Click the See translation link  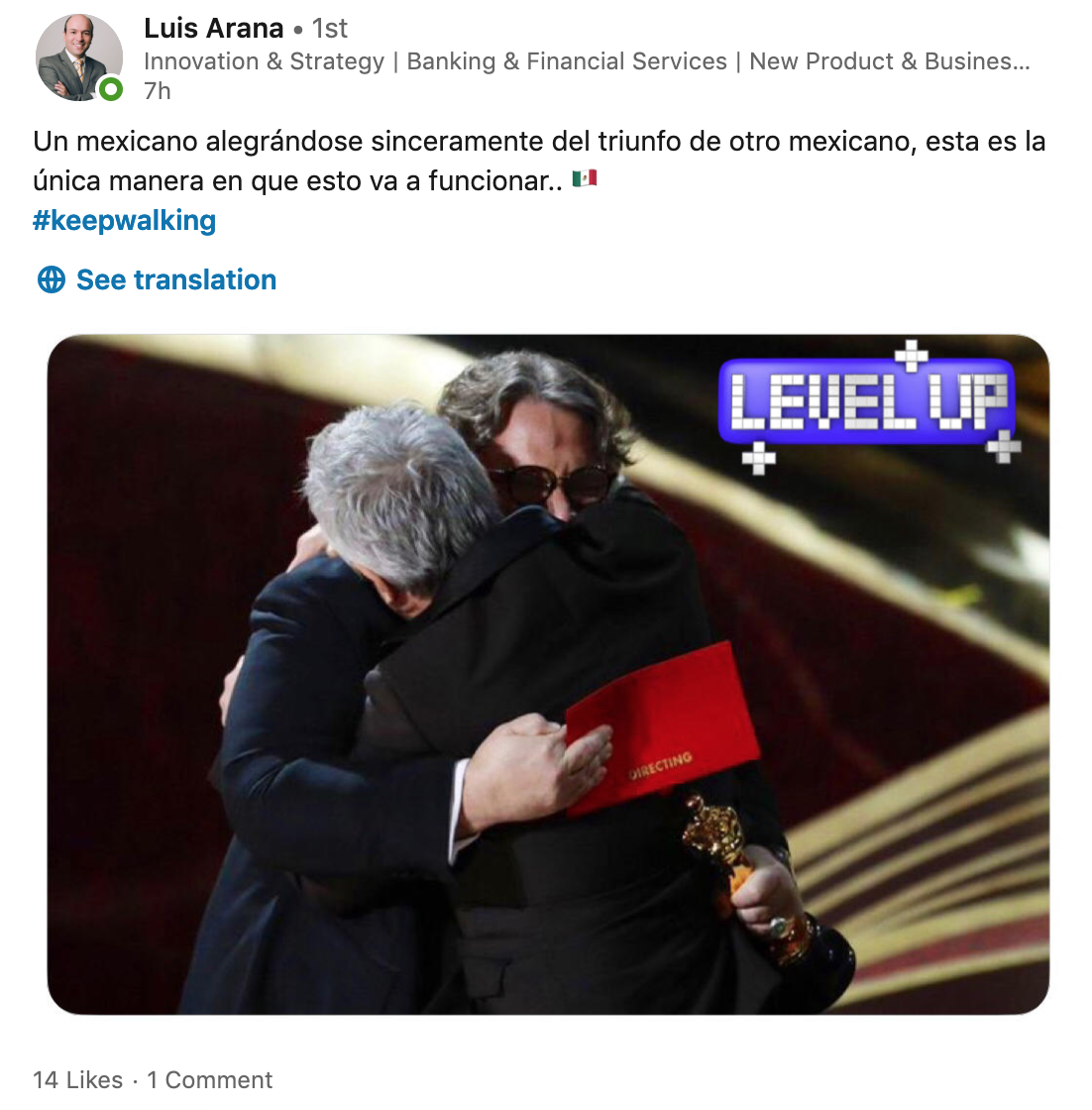point(175,279)
